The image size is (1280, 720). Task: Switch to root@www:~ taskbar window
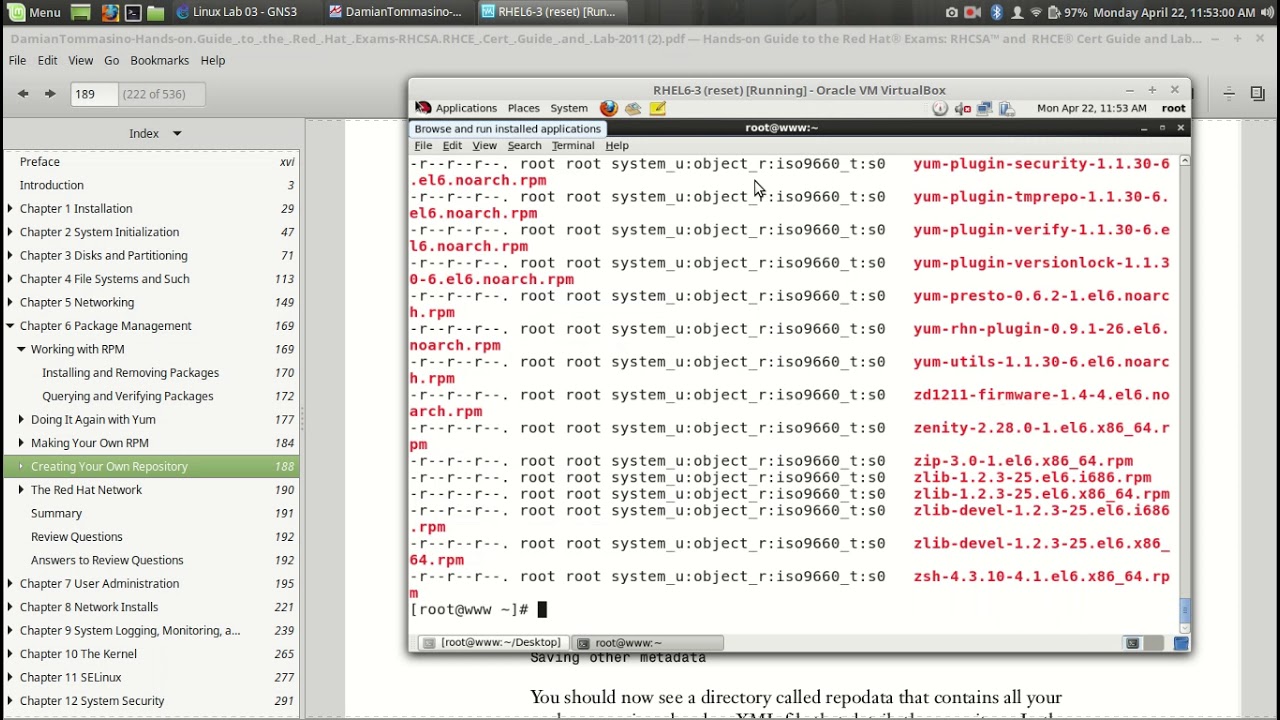[648, 643]
